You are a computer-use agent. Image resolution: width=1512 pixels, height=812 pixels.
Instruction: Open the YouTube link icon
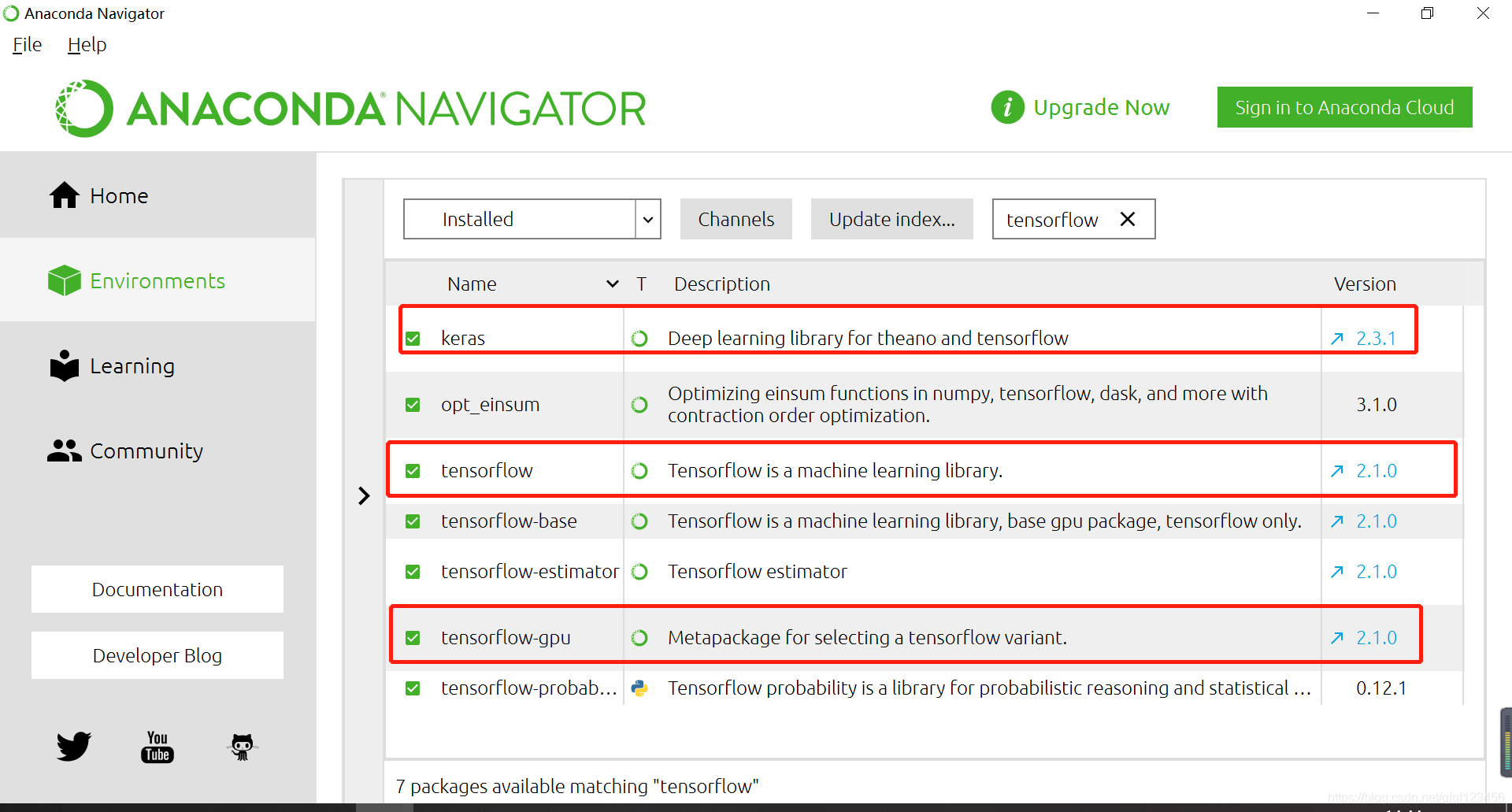pos(157,747)
